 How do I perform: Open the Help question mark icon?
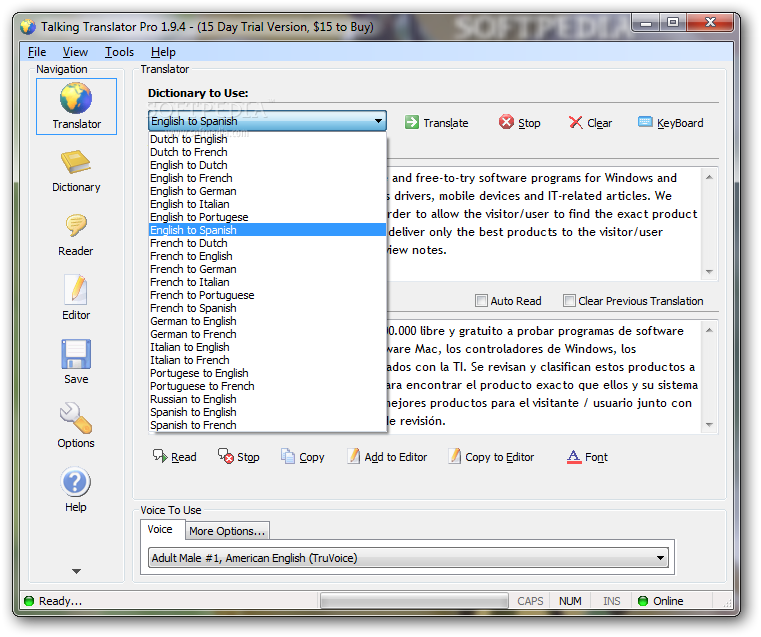tap(76, 482)
